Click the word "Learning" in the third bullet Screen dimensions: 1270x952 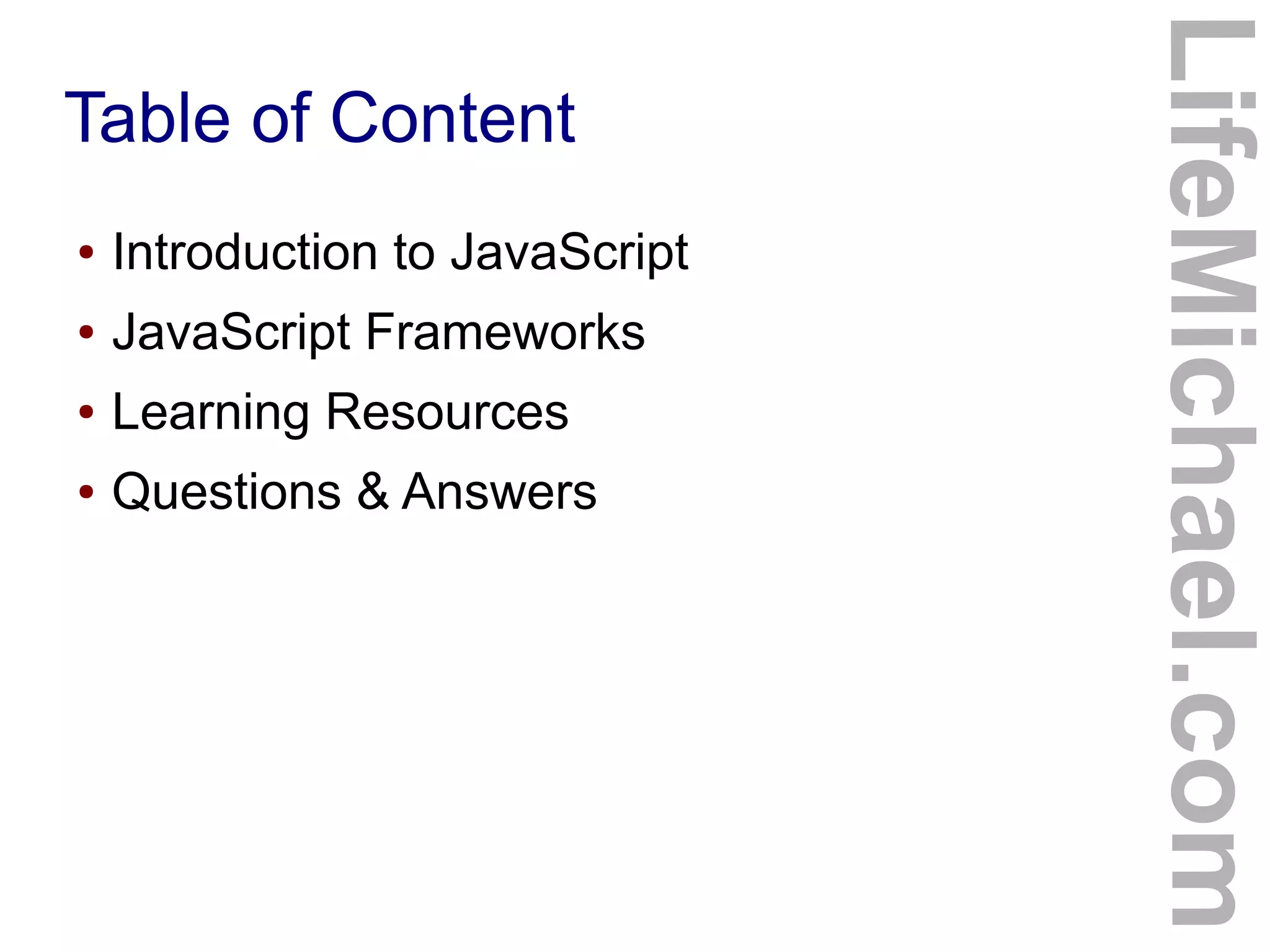point(211,413)
